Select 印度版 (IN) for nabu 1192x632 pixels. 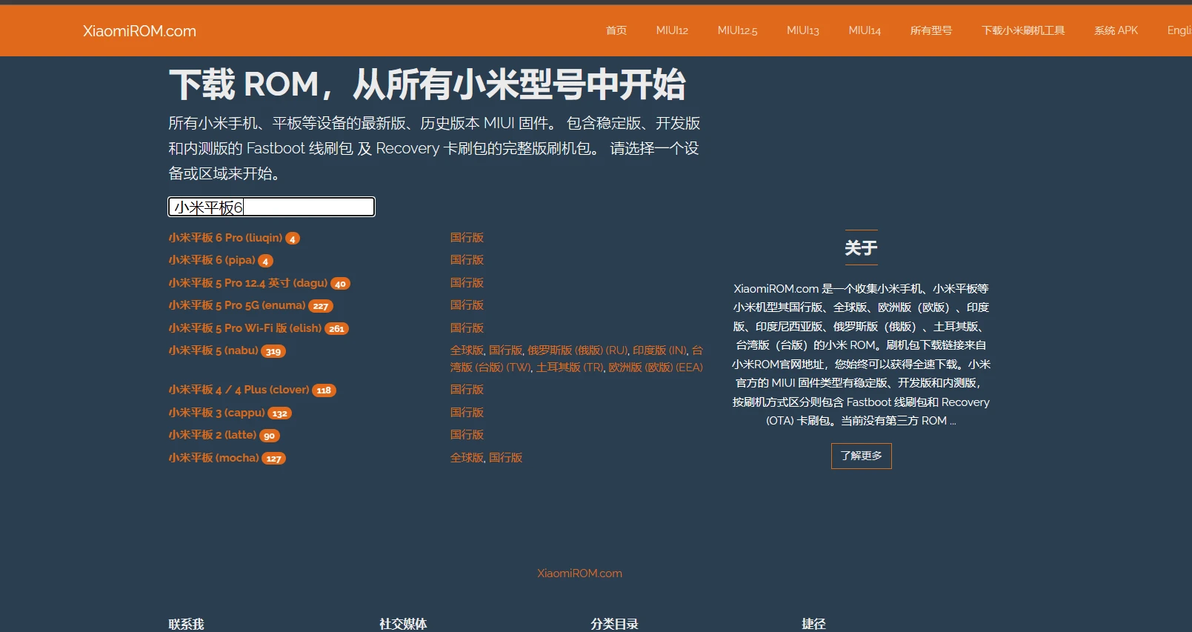[x=660, y=351]
